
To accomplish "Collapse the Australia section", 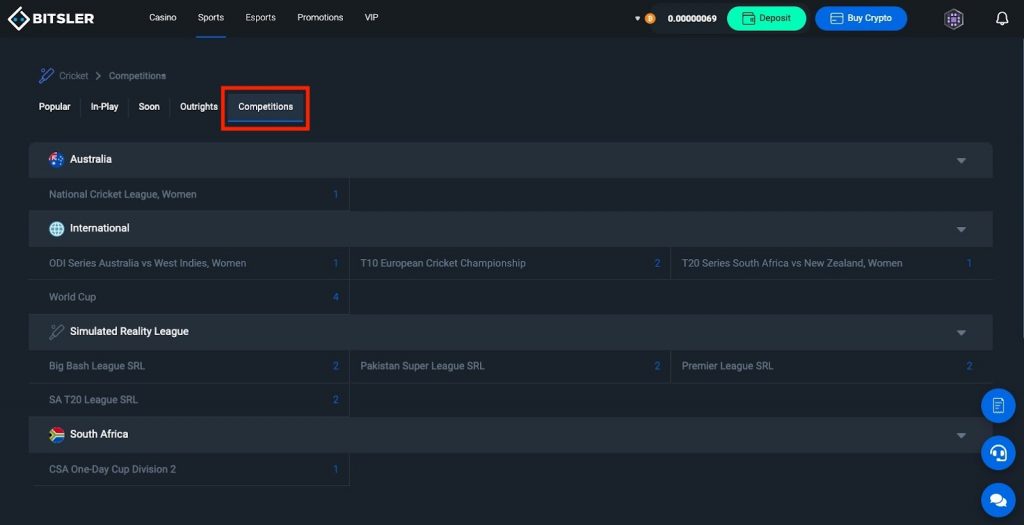I will pos(961,160).
